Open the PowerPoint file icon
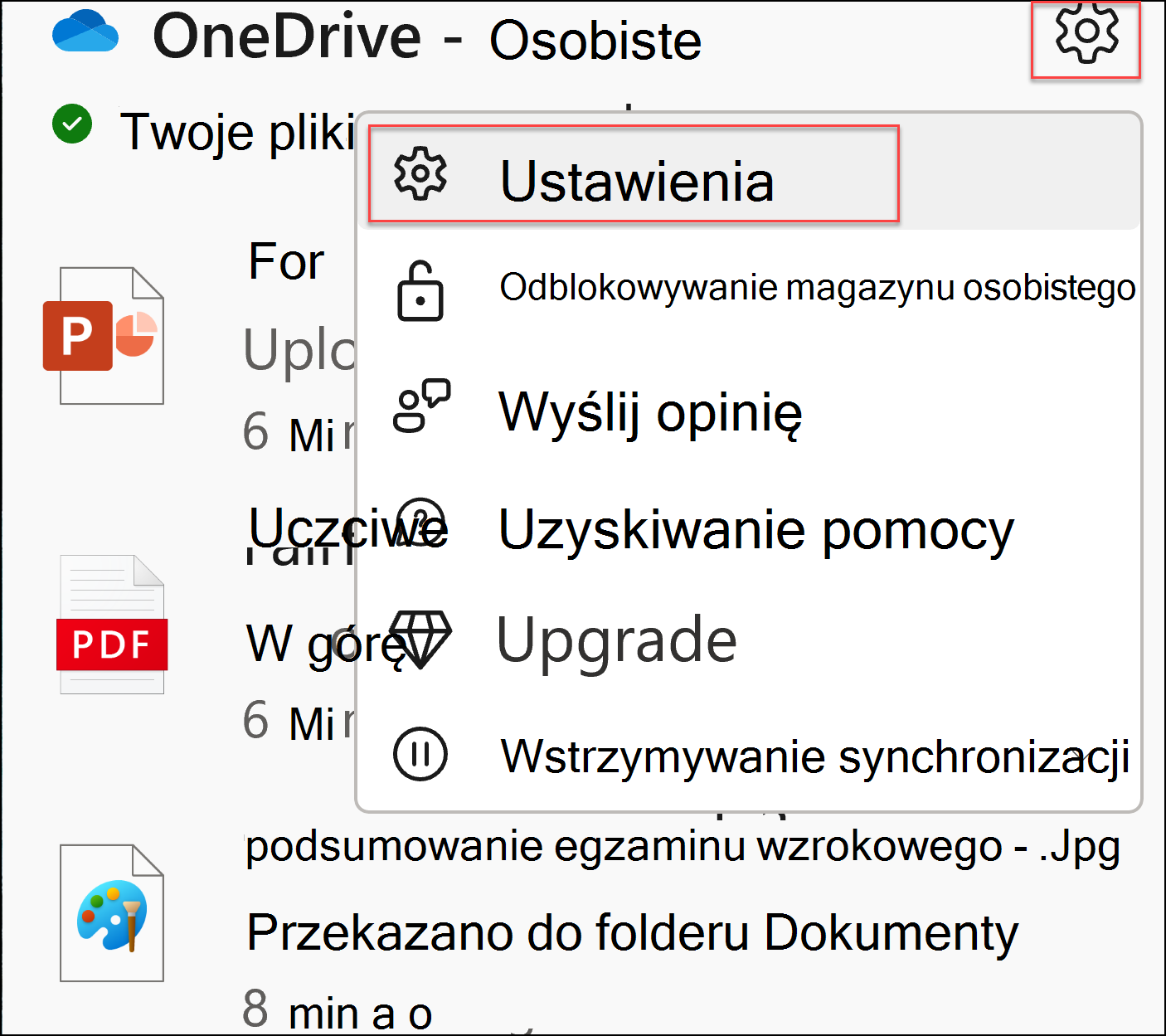 click(104, 336)
